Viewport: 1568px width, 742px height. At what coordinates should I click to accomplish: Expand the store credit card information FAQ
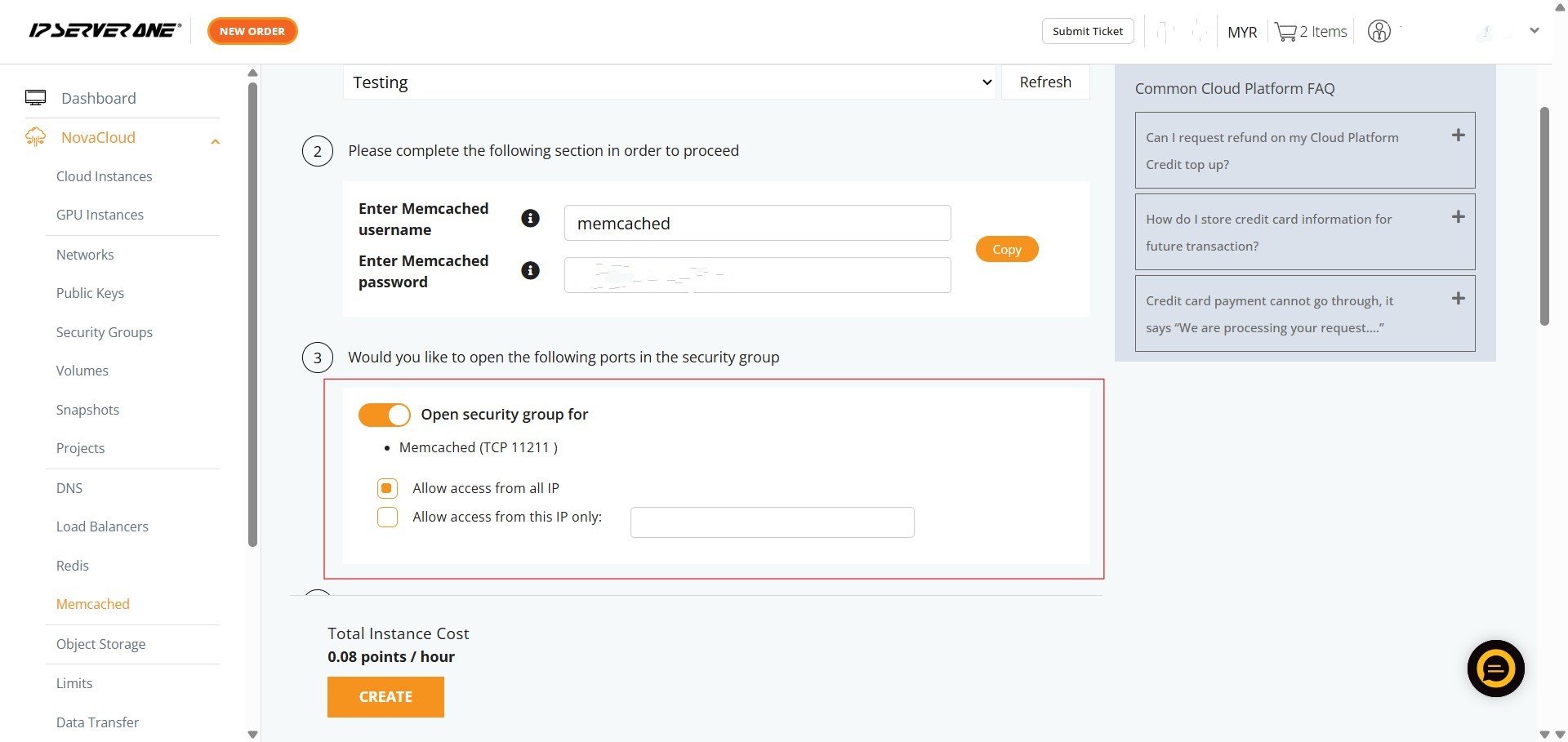[1457, 217]
